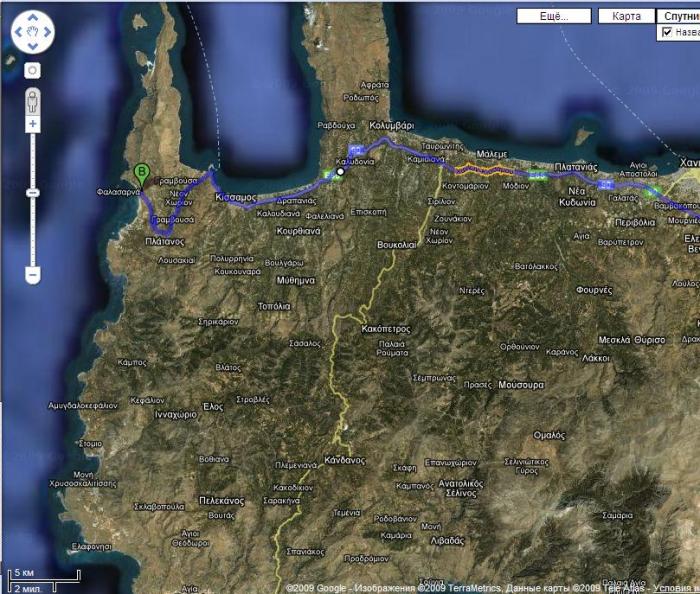
Task: Click the 5 км scale bar
Action: click(40, 575)
